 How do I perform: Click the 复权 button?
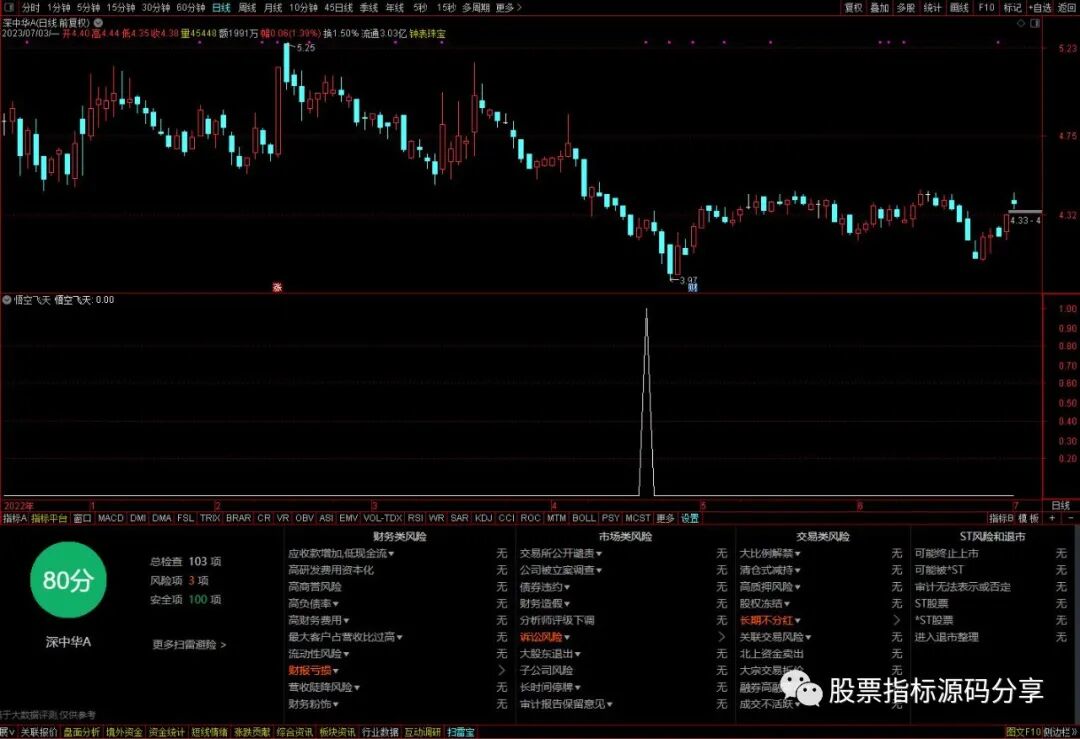coord(853,8)
